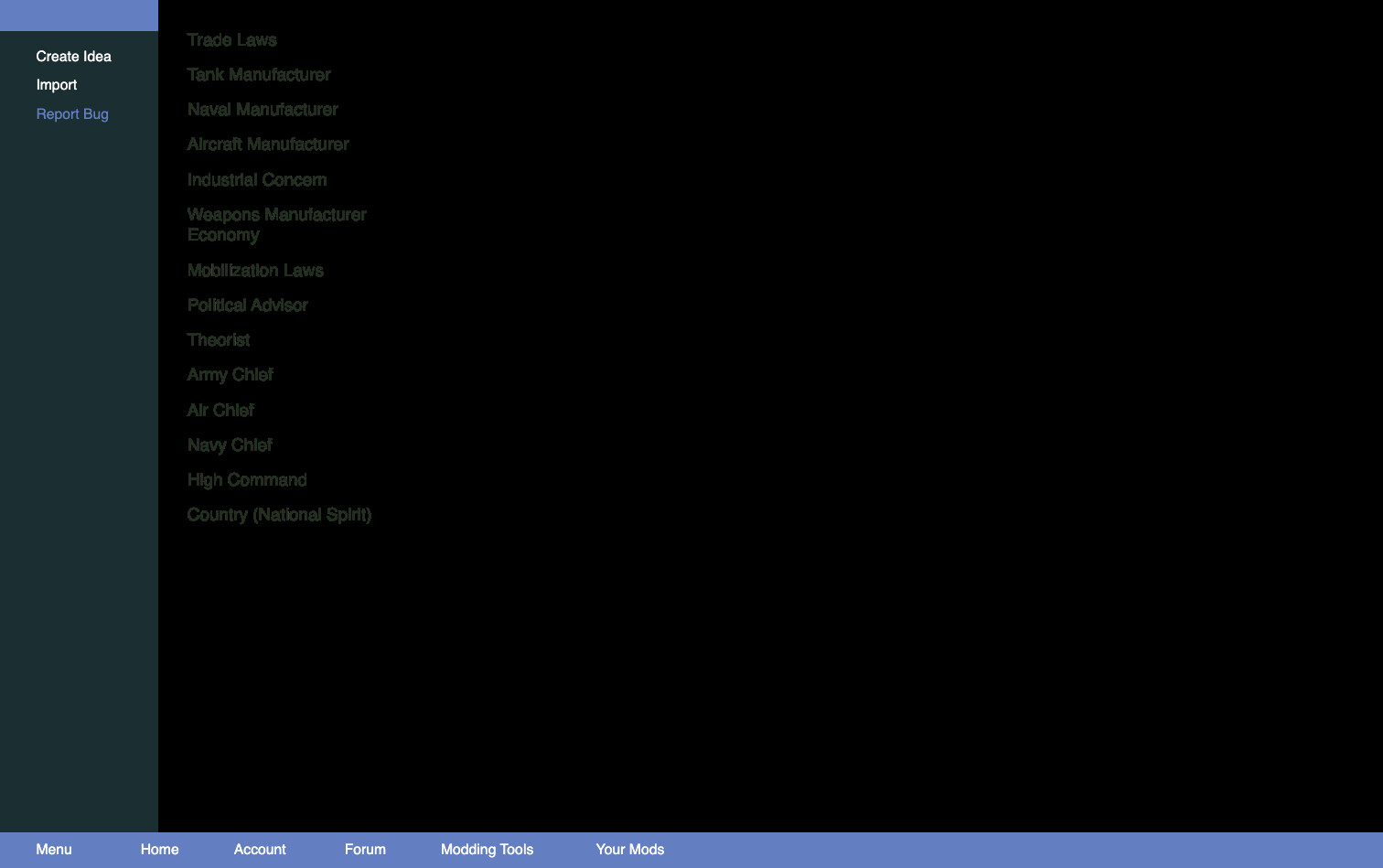Image resolution: width=1383 pixels, height=868 pixels.
Task: Click the Theorist category
Action: pos(219,340)
